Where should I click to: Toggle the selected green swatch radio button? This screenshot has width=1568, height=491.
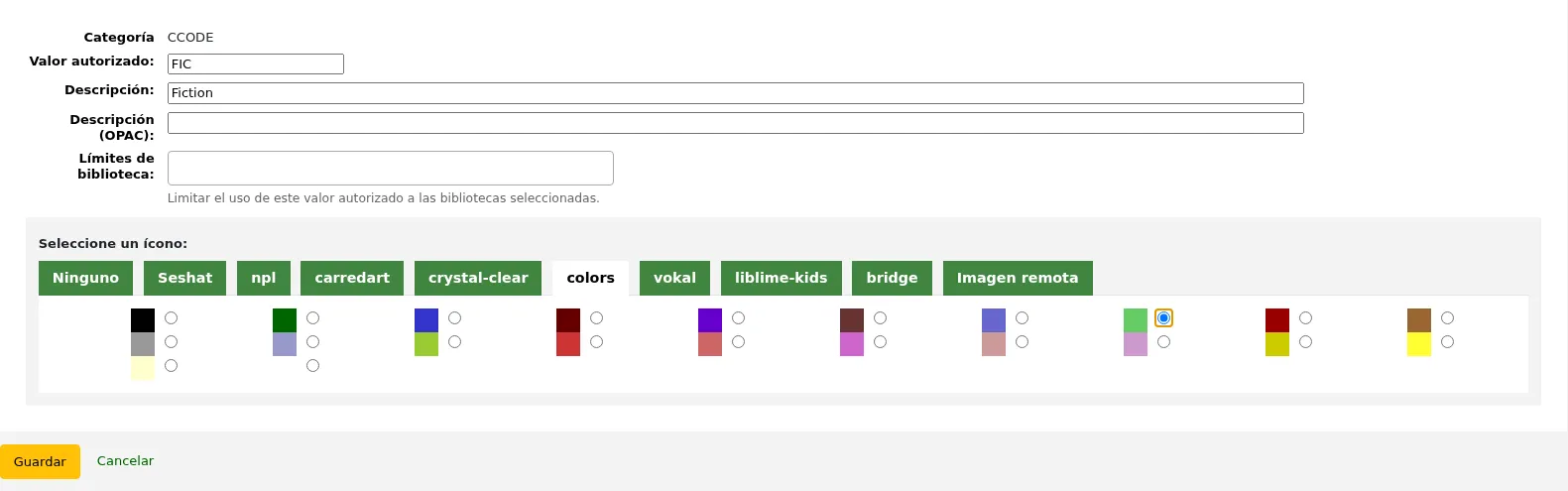point(1163,318)
